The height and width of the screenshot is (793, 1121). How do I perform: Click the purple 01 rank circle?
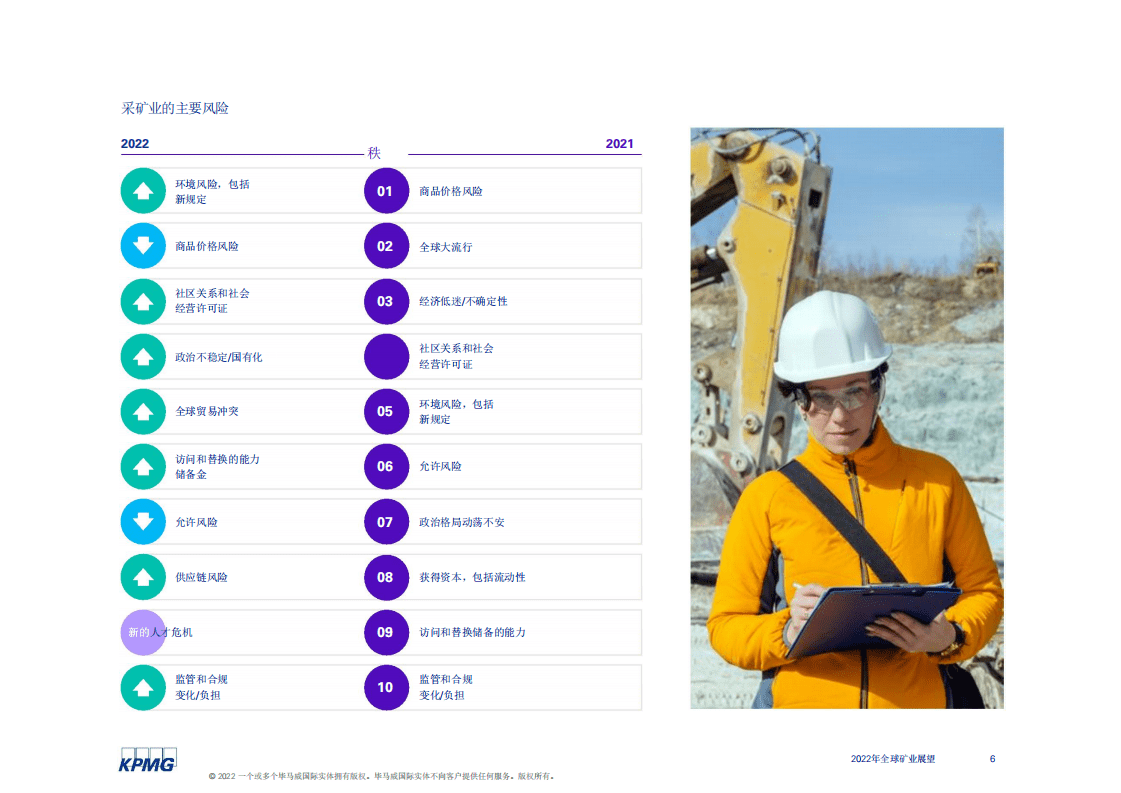[x=386, y=191]
